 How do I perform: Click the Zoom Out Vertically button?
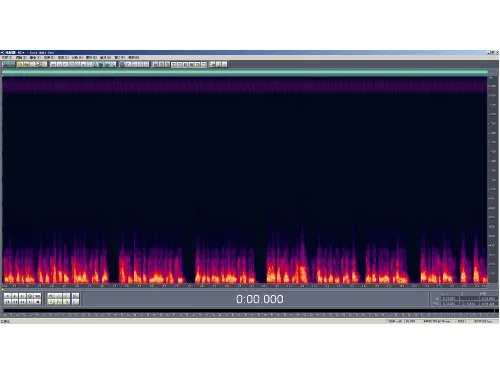pos(76,302)
